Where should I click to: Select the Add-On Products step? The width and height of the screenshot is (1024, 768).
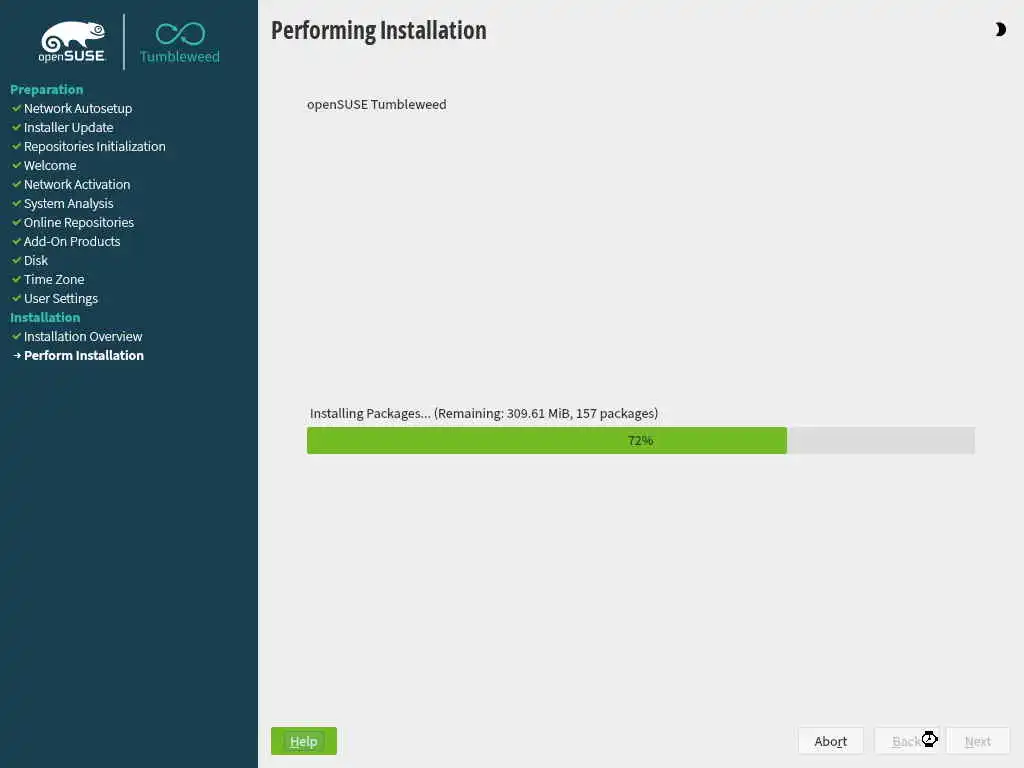point(72,242)
